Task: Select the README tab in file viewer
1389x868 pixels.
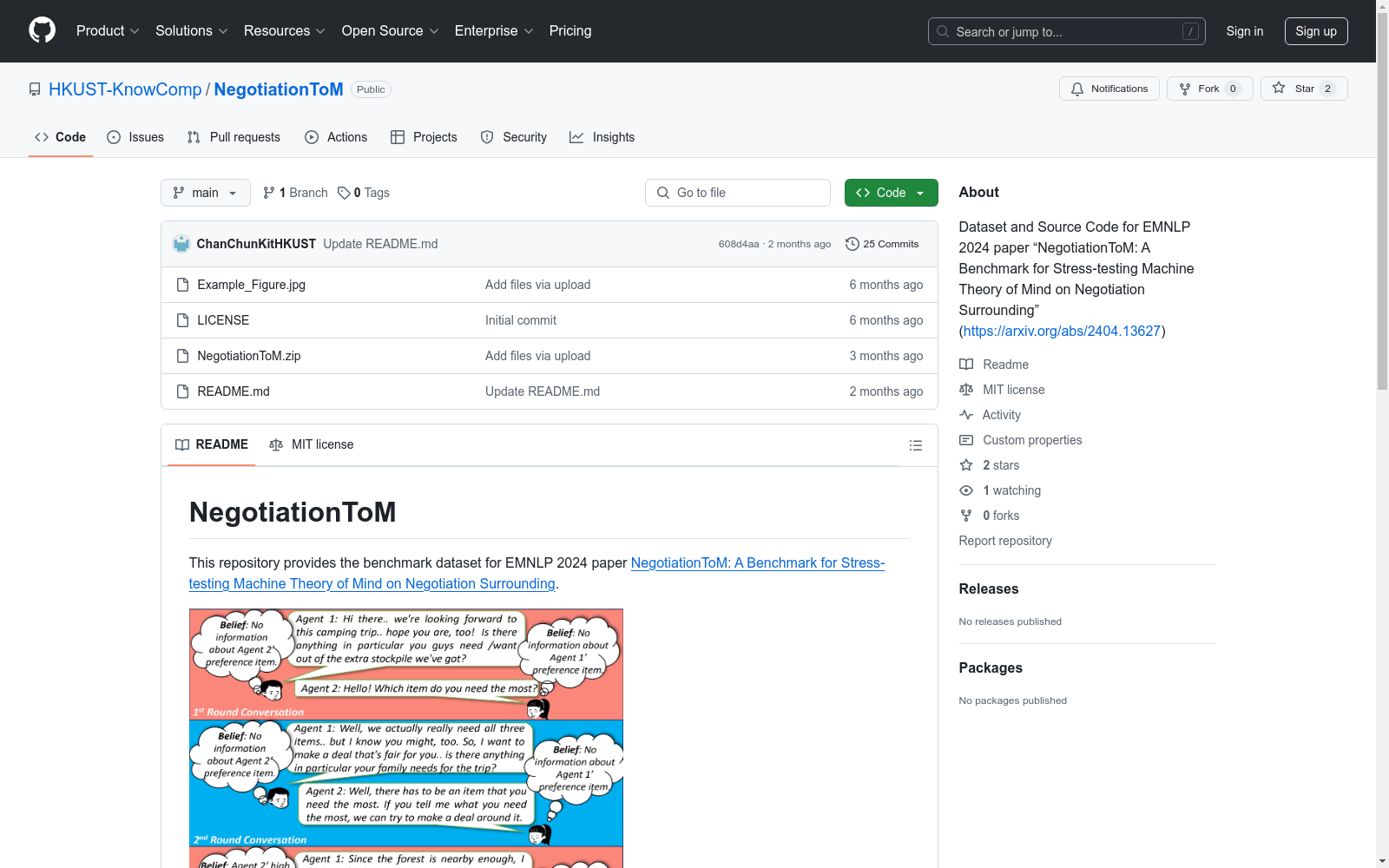Action: tap(212, 445)
